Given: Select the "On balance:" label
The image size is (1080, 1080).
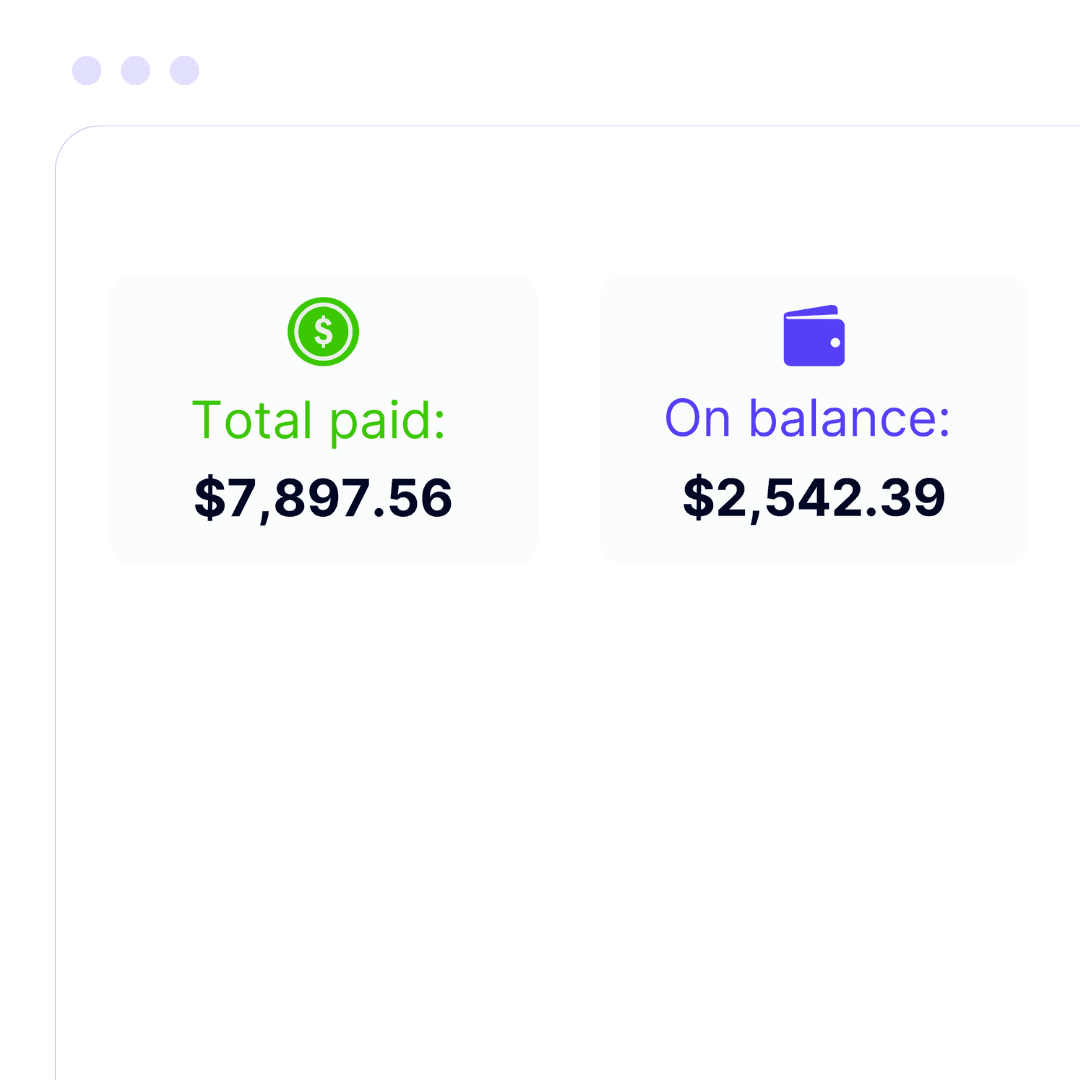Looking at the screenshot, I should pyautogui.click(x=807, y=418).
